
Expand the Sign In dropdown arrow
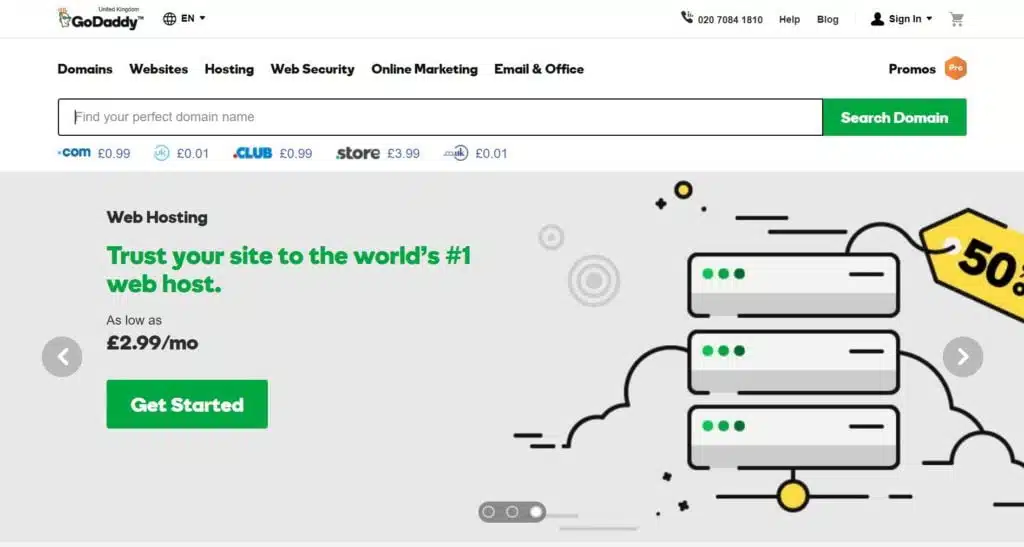[929, 19]
